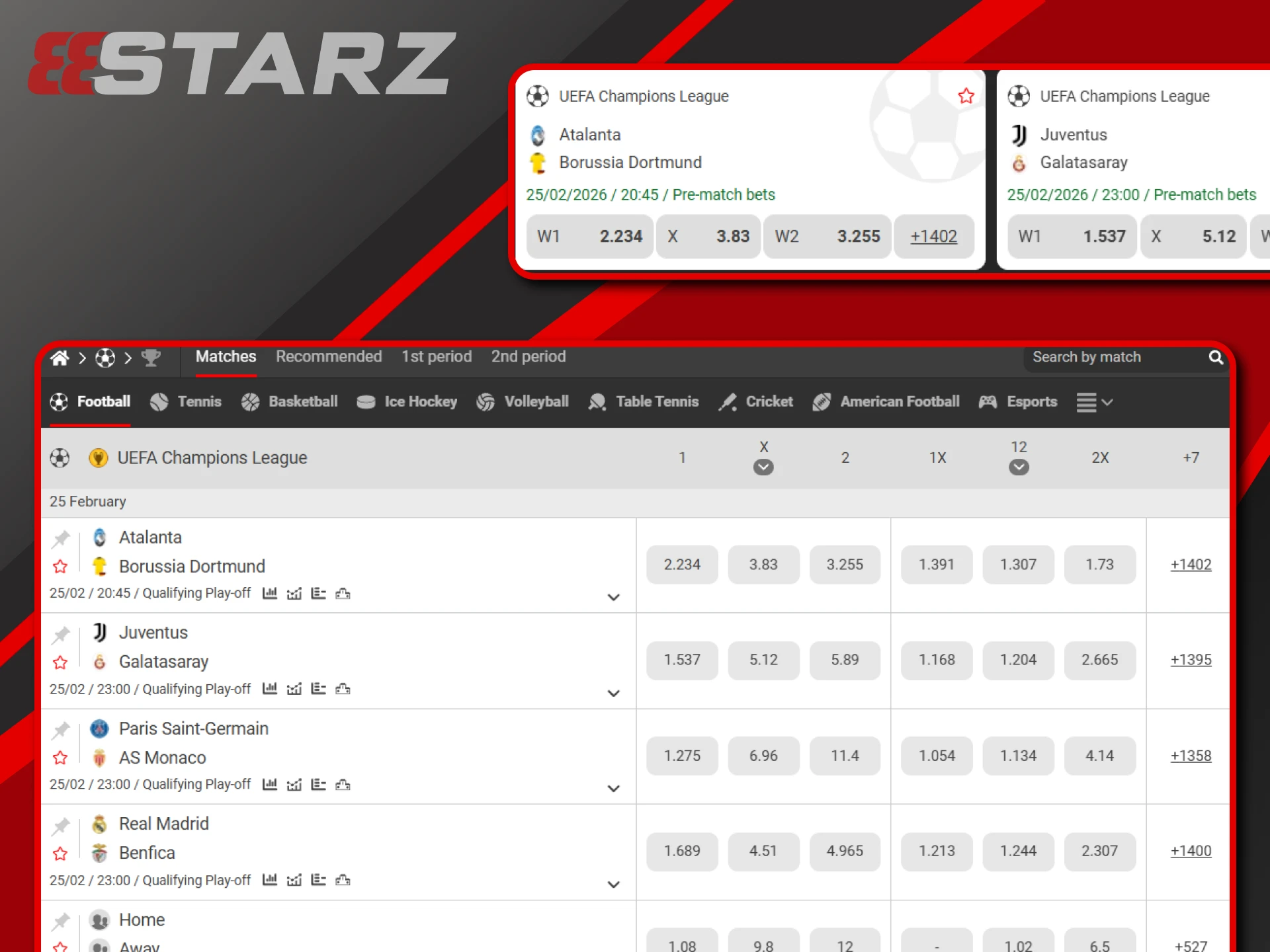Open dropdown under the X column header

(x=763, y=467)
